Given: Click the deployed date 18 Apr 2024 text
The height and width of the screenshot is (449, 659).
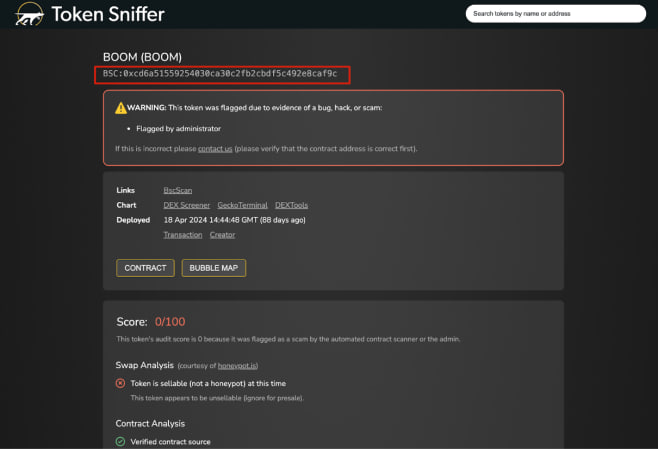Looking at the screenshot, I should pyautogui.click(x=235, y=220).
